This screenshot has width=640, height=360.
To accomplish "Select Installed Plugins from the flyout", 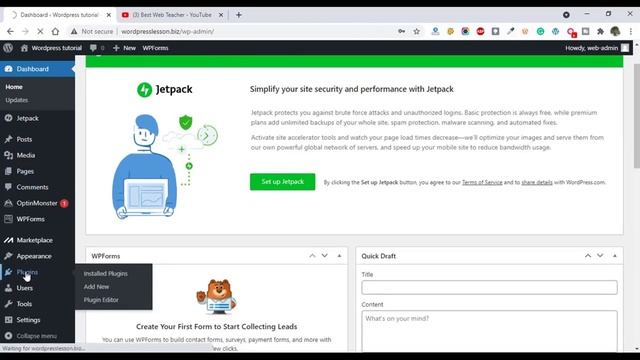I will 106,273.
